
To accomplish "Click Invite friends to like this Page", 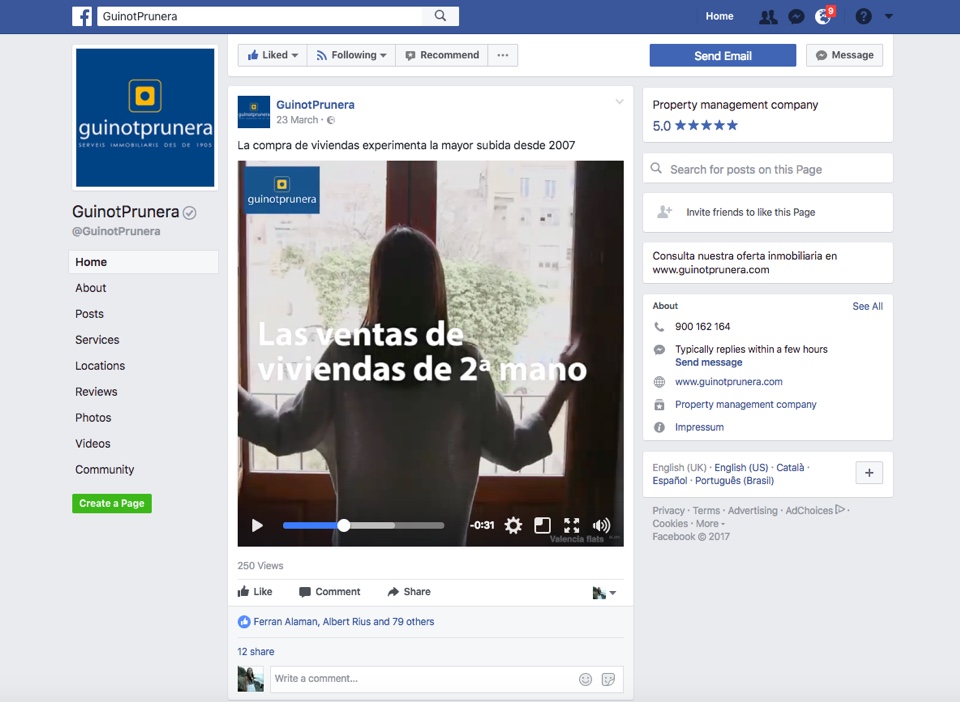I will pos(768,212).
